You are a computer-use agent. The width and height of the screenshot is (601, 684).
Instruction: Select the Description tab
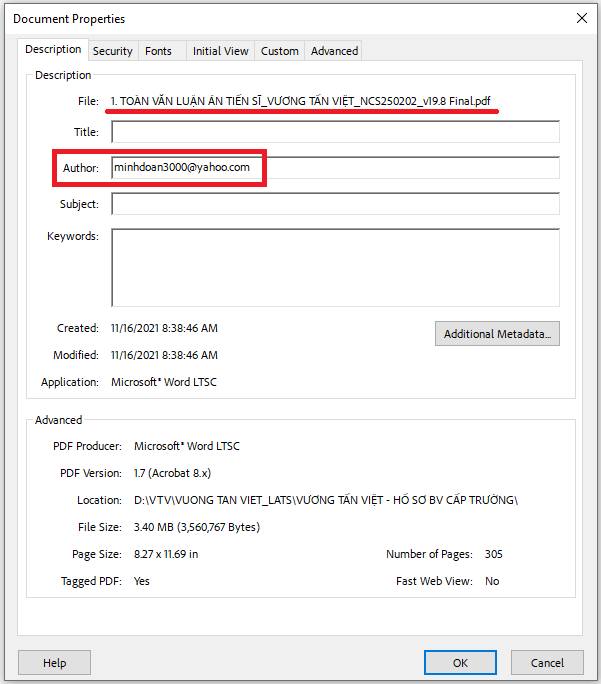click(x=53, y=50)
